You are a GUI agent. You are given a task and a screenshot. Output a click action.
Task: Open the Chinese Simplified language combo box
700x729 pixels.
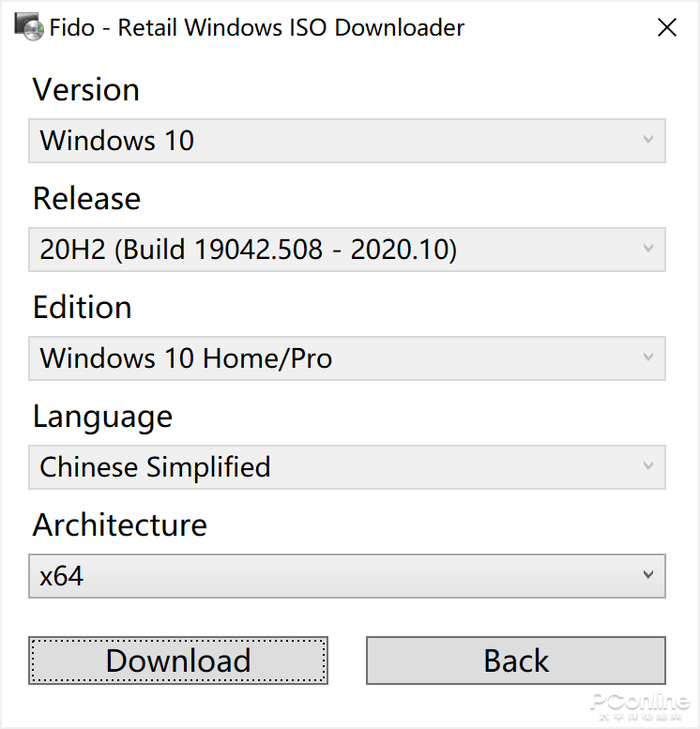click(346, 467)
